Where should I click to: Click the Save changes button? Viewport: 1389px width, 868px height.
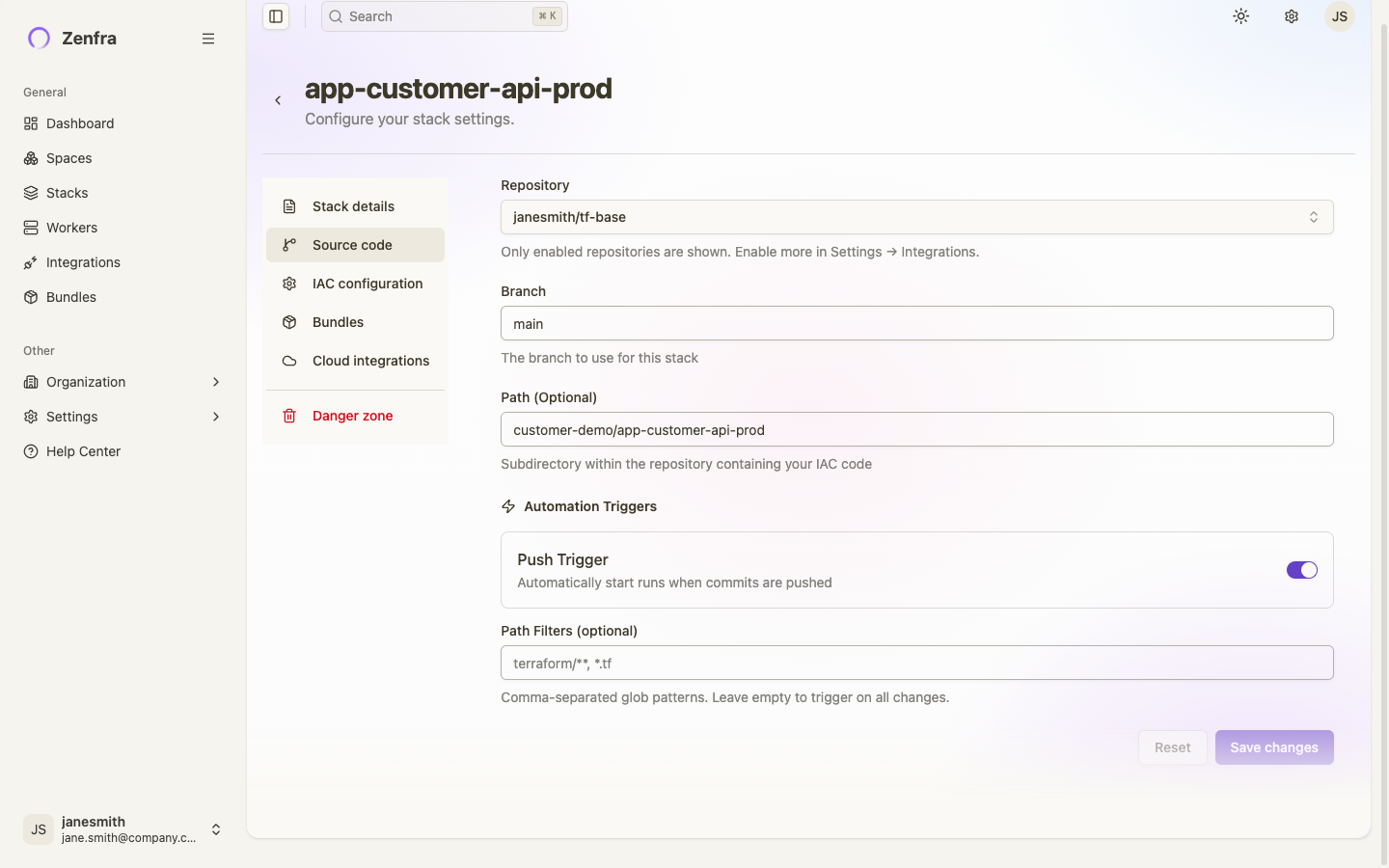1274,747
